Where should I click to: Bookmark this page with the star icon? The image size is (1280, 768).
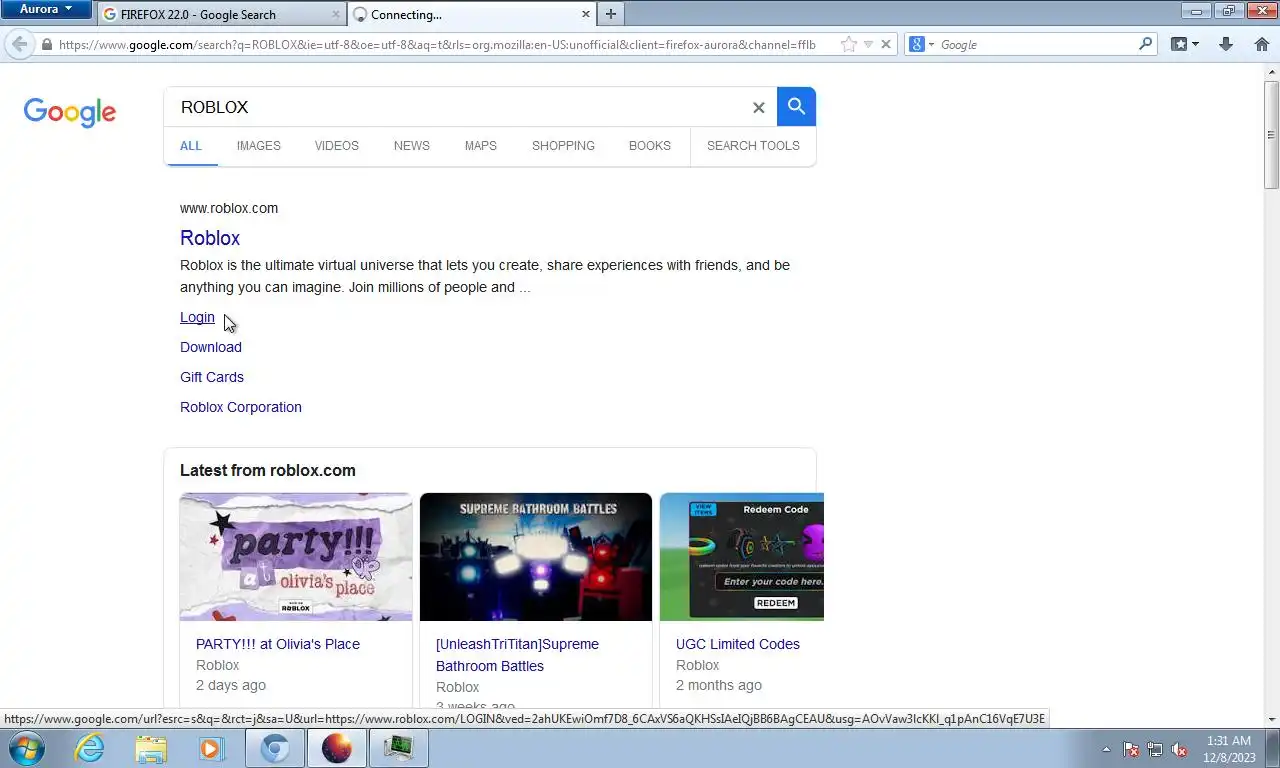[x=848, y=45]
